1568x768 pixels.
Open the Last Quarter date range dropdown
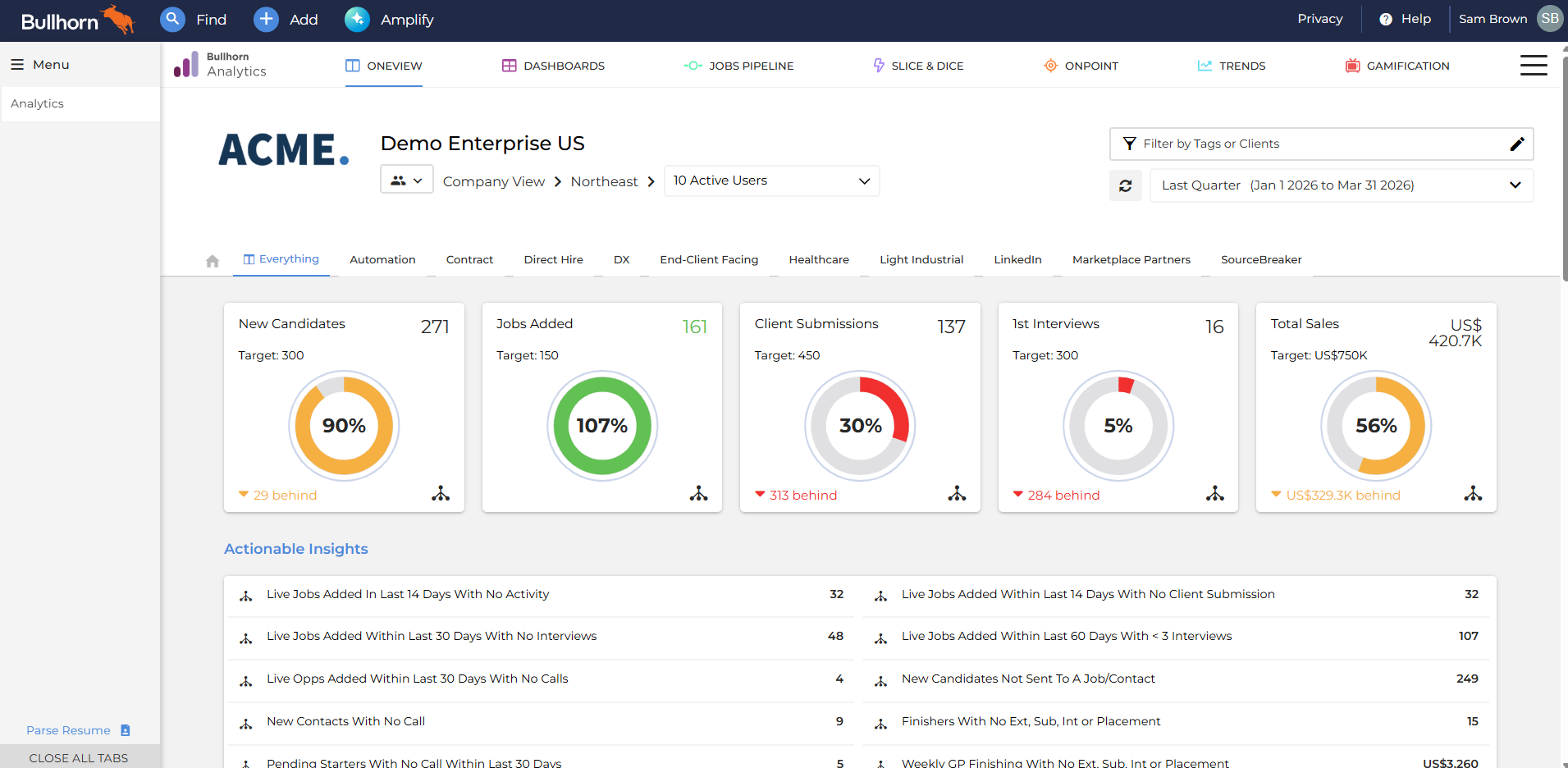(1342, 185)
